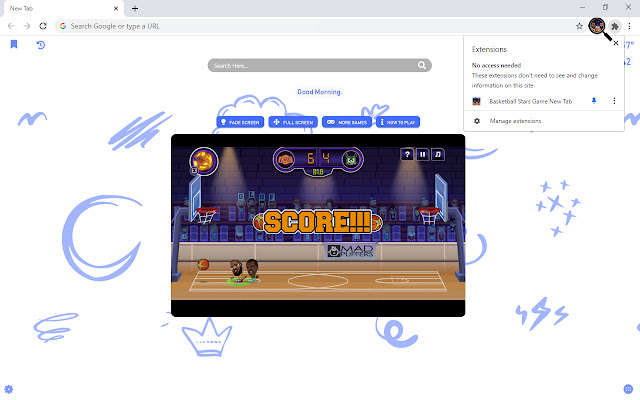Click the Extensions popup heading
Viewport: 640px width, 400px height.
(x=489, y=49)
